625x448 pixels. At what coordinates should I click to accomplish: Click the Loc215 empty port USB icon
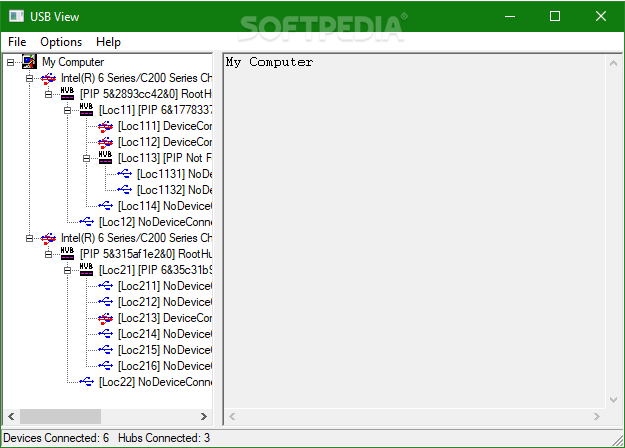[105, 350]
